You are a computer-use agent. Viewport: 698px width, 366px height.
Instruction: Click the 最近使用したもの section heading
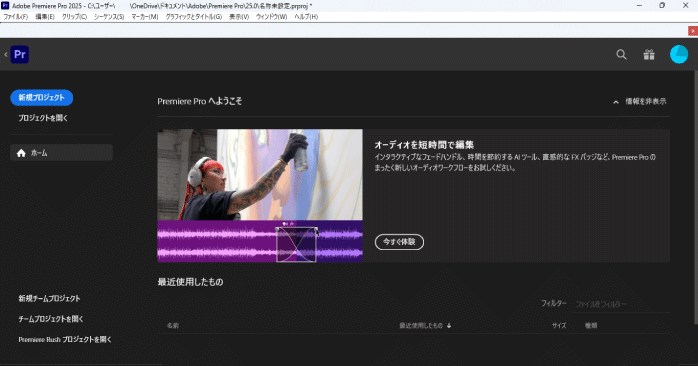[x=190, y=282]
